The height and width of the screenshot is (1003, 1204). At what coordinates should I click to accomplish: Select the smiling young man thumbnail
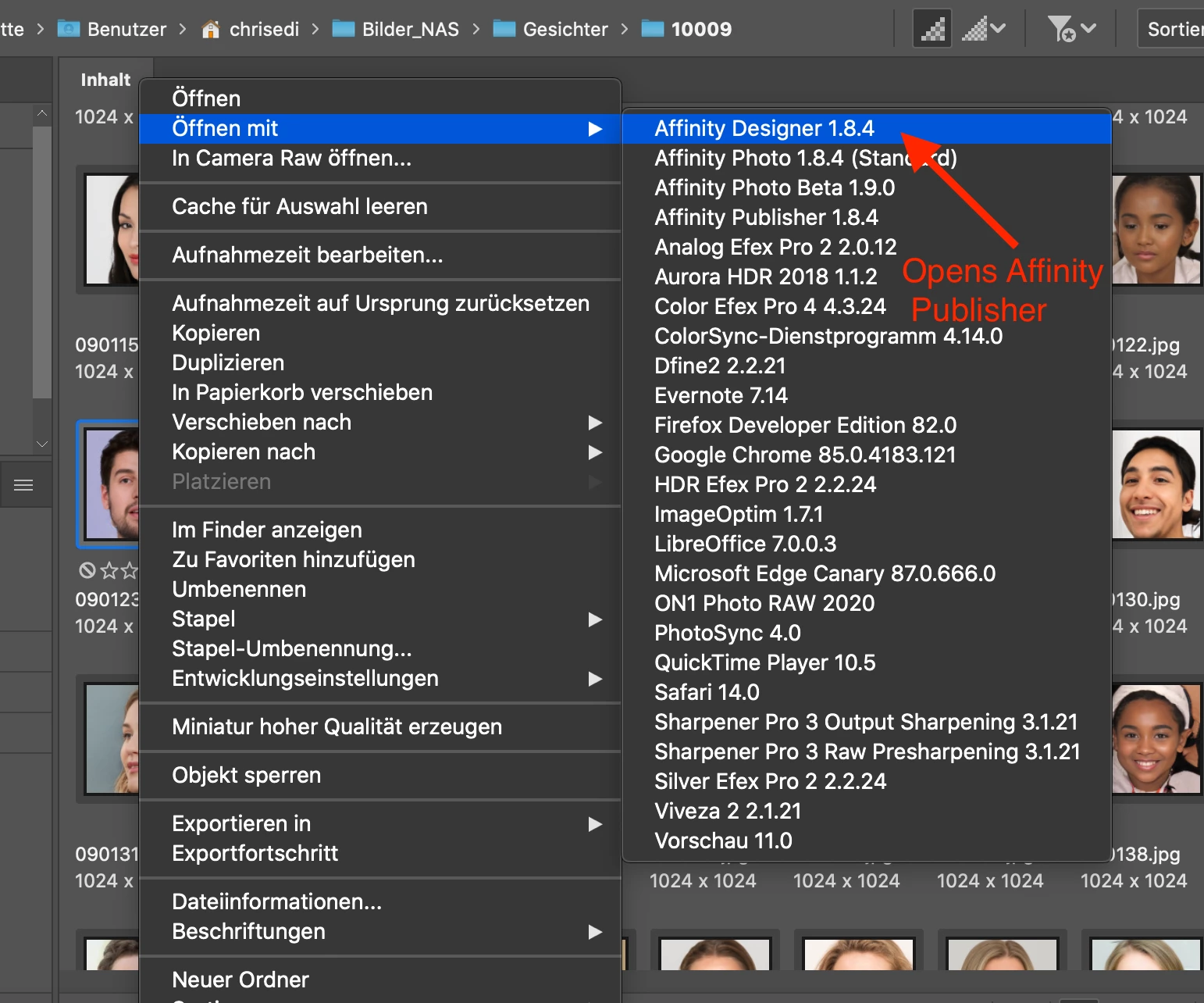click(x=1156, y=484)
